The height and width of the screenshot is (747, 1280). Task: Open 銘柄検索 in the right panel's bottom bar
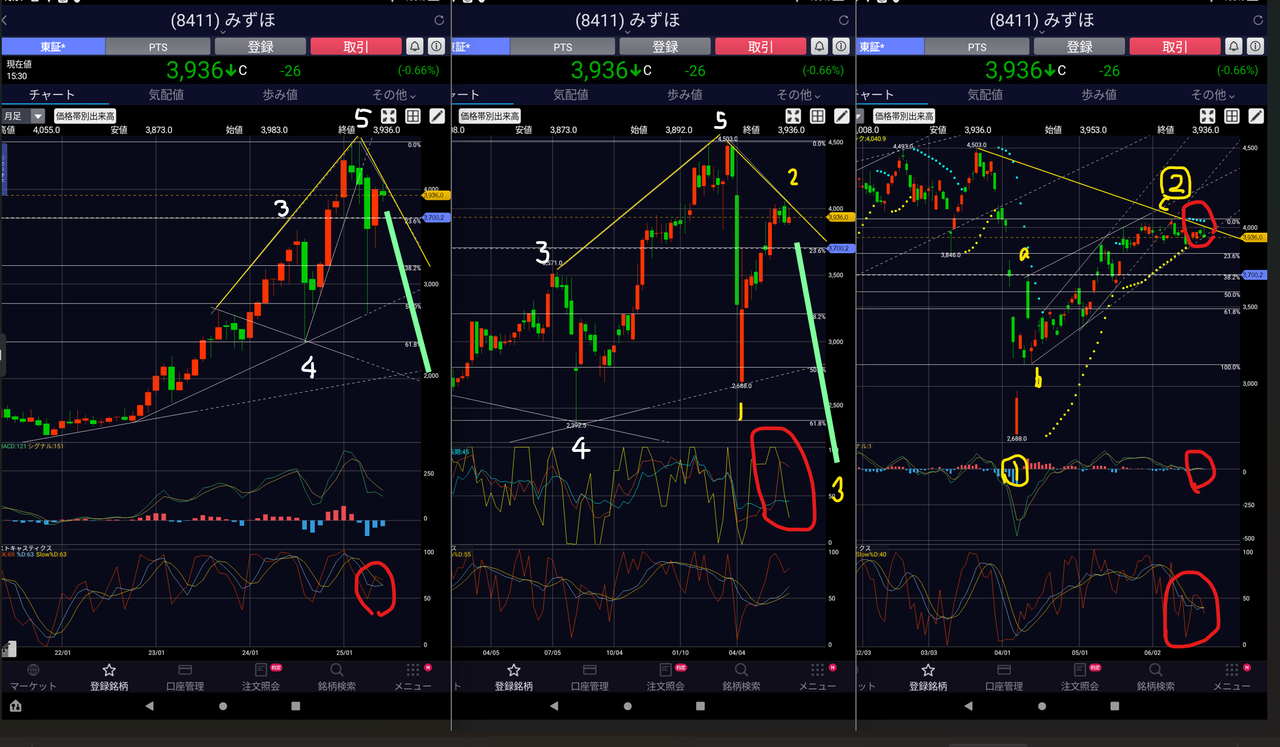pyautogui.click(x=1156, y=677)
